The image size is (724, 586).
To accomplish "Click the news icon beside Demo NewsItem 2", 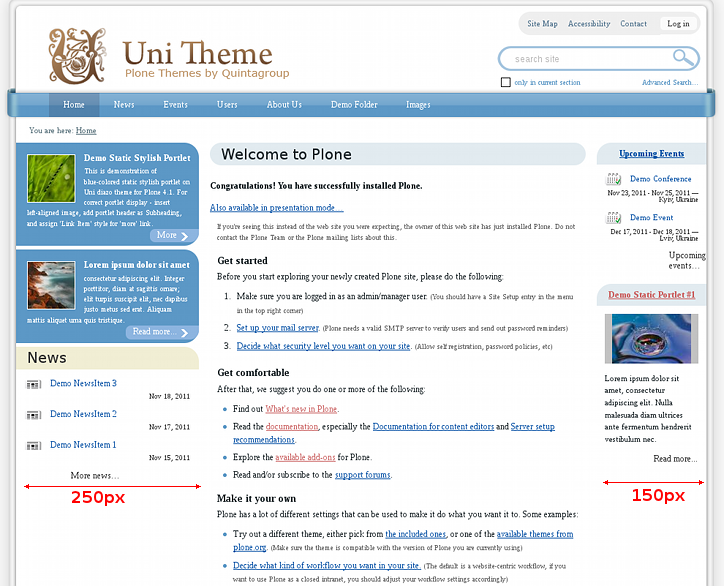I will tap(33, 415).
